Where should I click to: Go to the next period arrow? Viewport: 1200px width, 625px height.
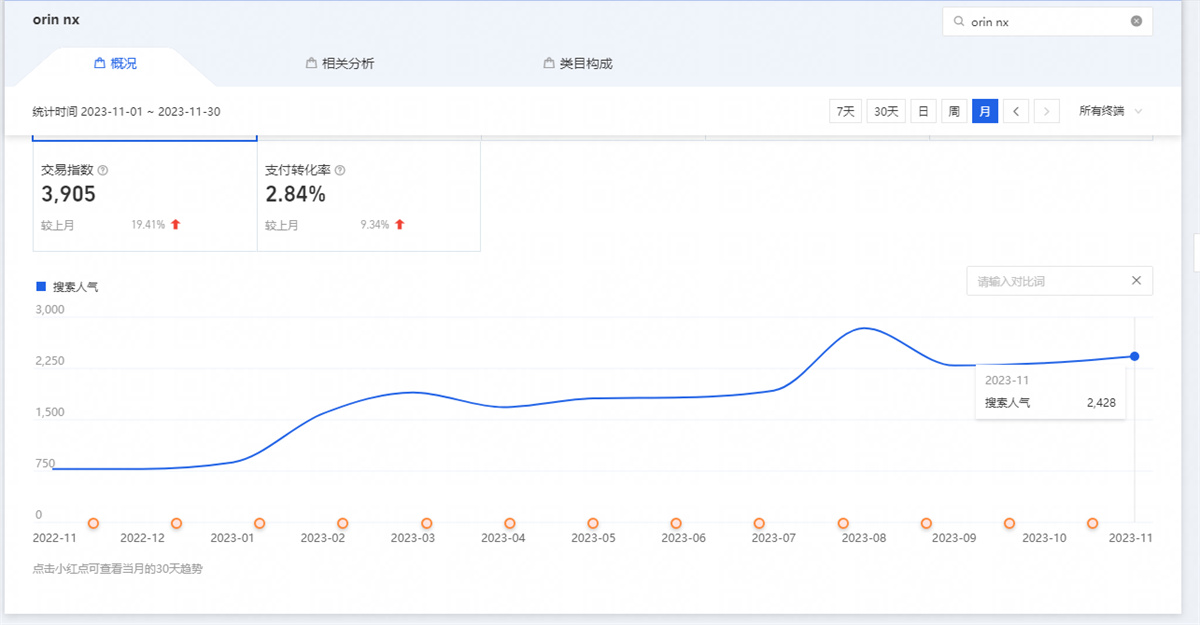(1047, 111)
